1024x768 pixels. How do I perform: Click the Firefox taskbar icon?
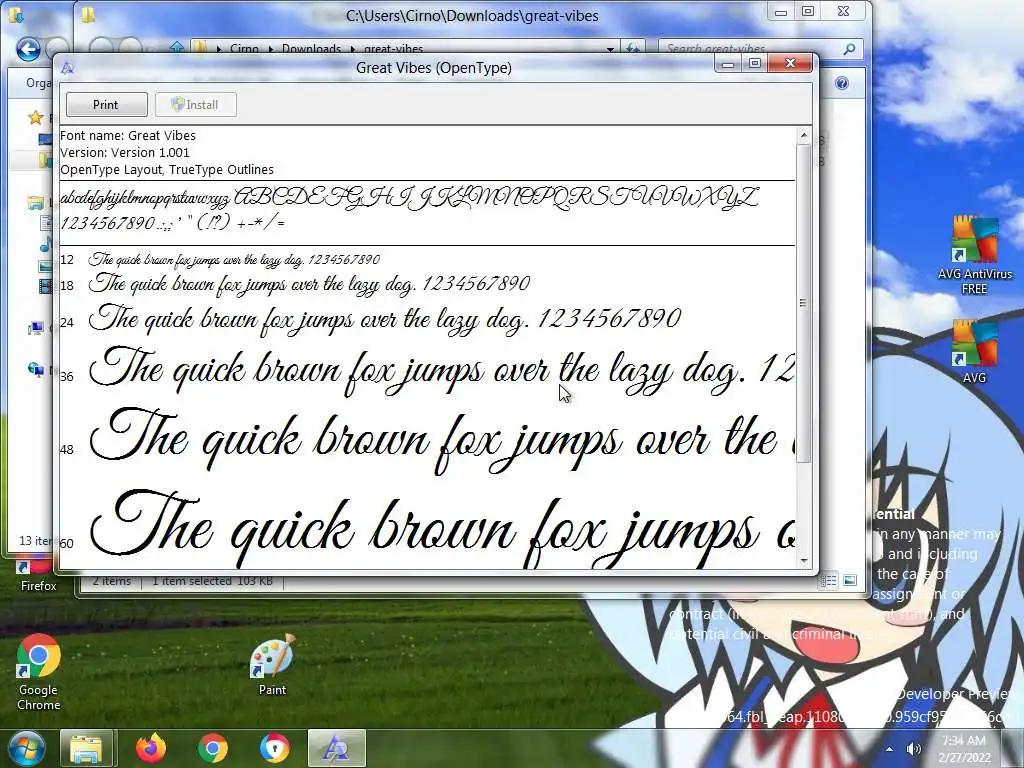tap(151, 748)
